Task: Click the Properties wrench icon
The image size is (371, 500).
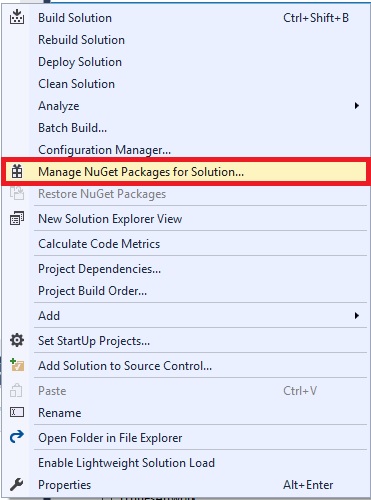Action: [x=17, y=484]
